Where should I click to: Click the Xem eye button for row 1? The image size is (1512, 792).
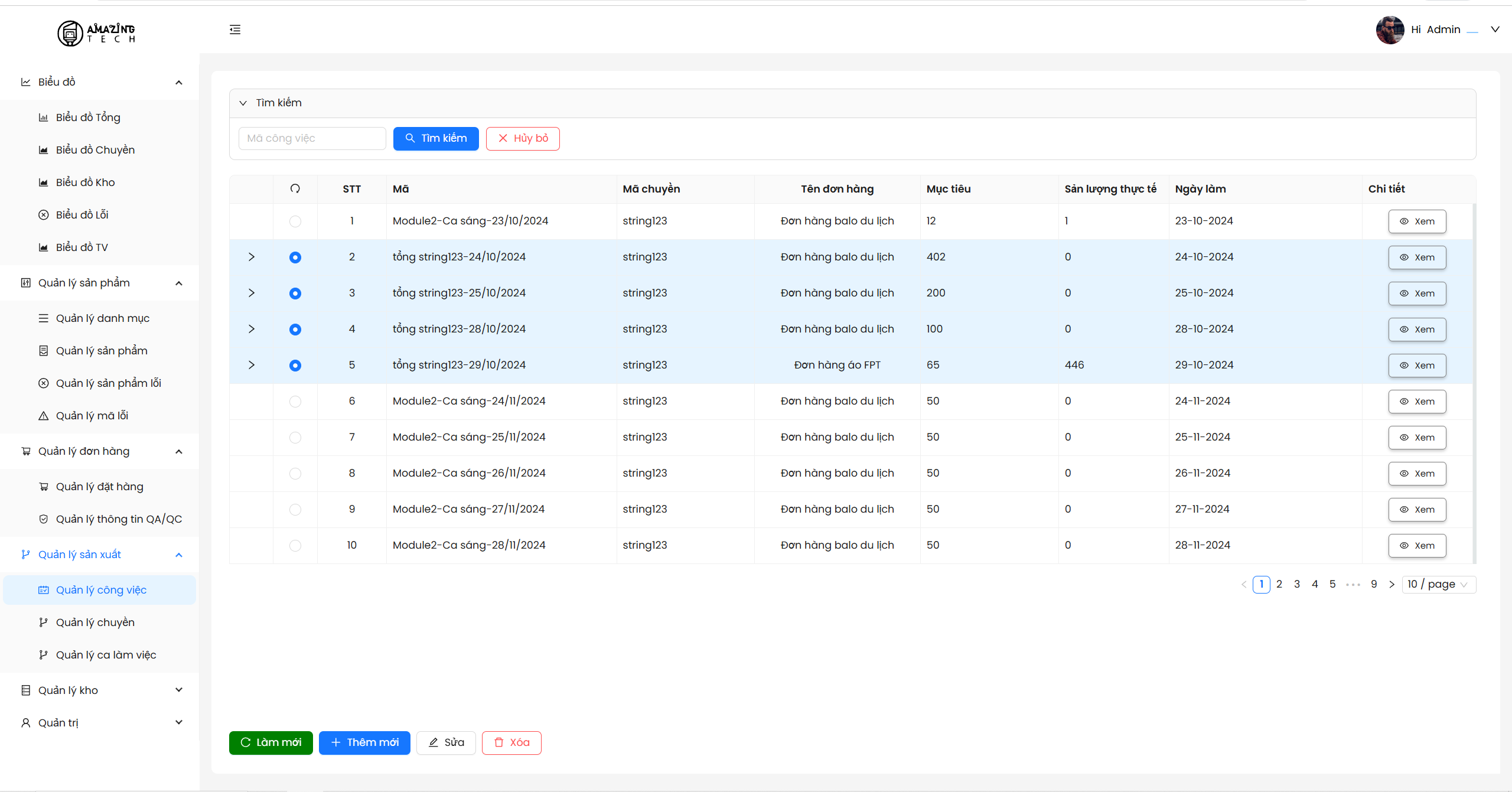(1417, 221)
